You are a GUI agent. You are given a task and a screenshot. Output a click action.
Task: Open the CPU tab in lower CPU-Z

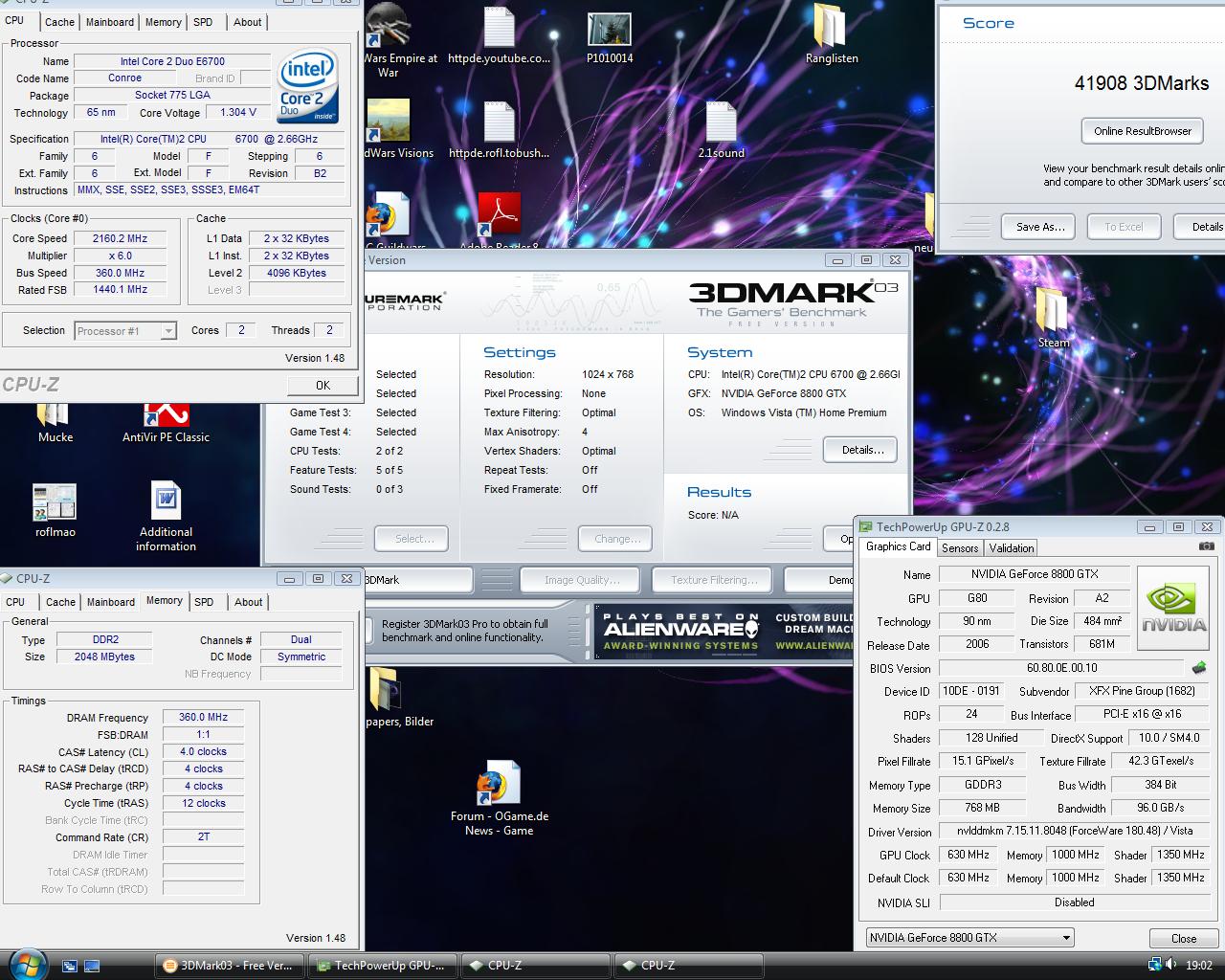[15, 602]
